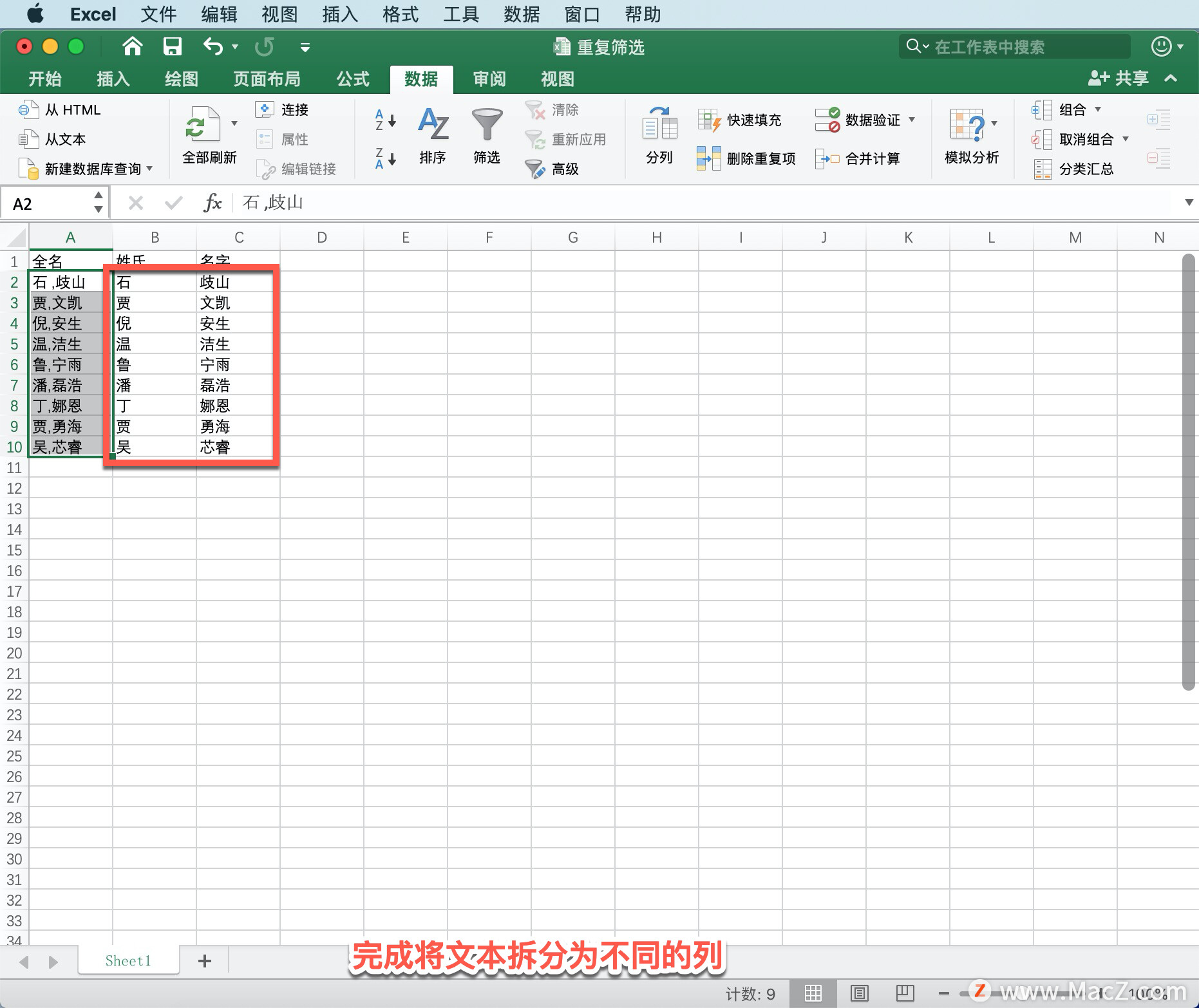Click the search in worksheet field
The width and height of the screenshot is (1199, 1008).
(1015, 46)
